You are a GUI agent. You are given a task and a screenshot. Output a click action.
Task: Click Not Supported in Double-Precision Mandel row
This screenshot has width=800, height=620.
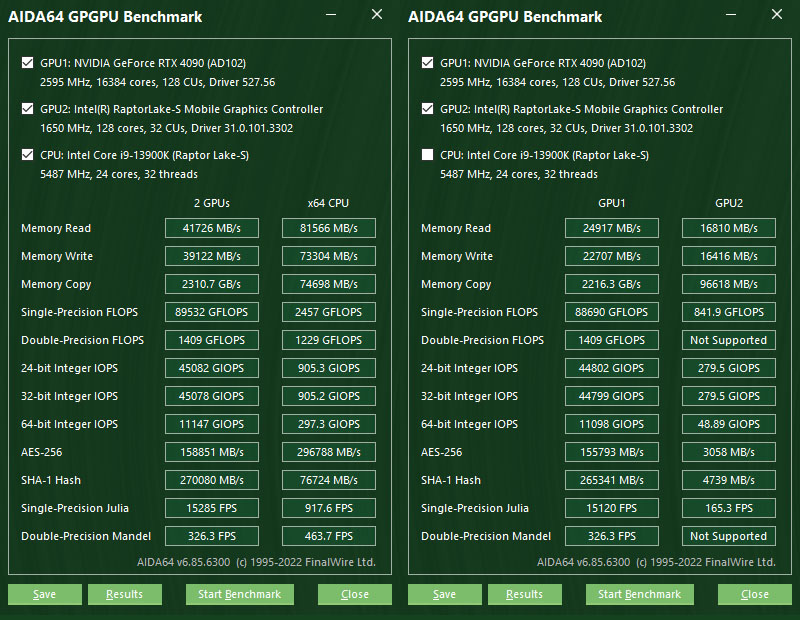point(729,537)
